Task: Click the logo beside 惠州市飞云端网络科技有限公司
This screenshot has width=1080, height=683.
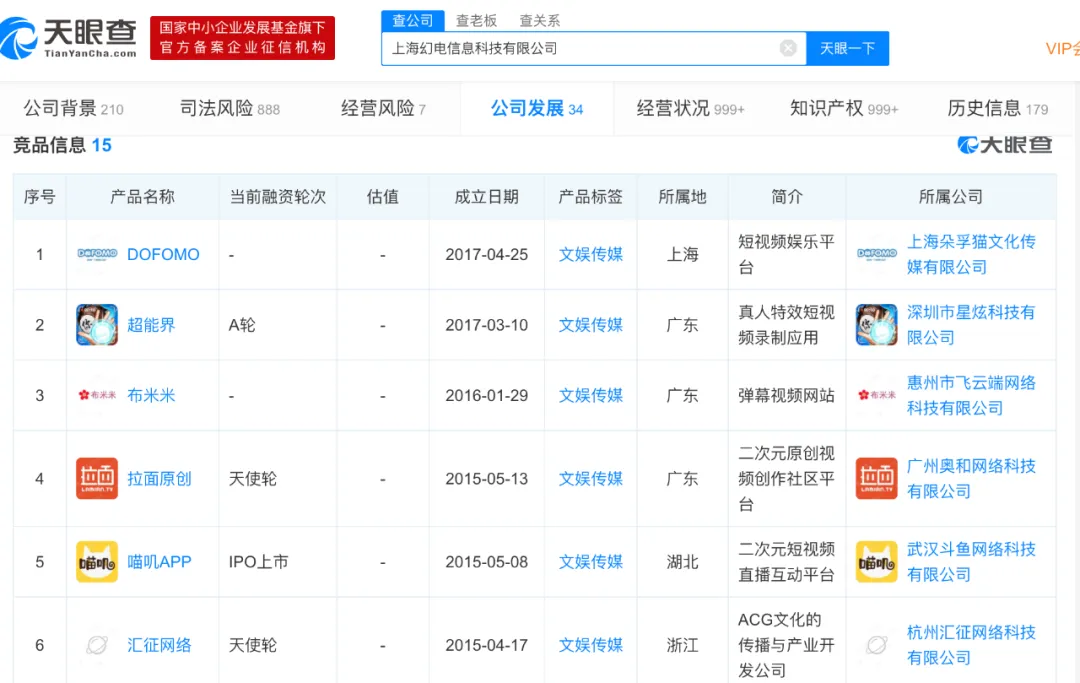Action: click(x=877, y=395)
